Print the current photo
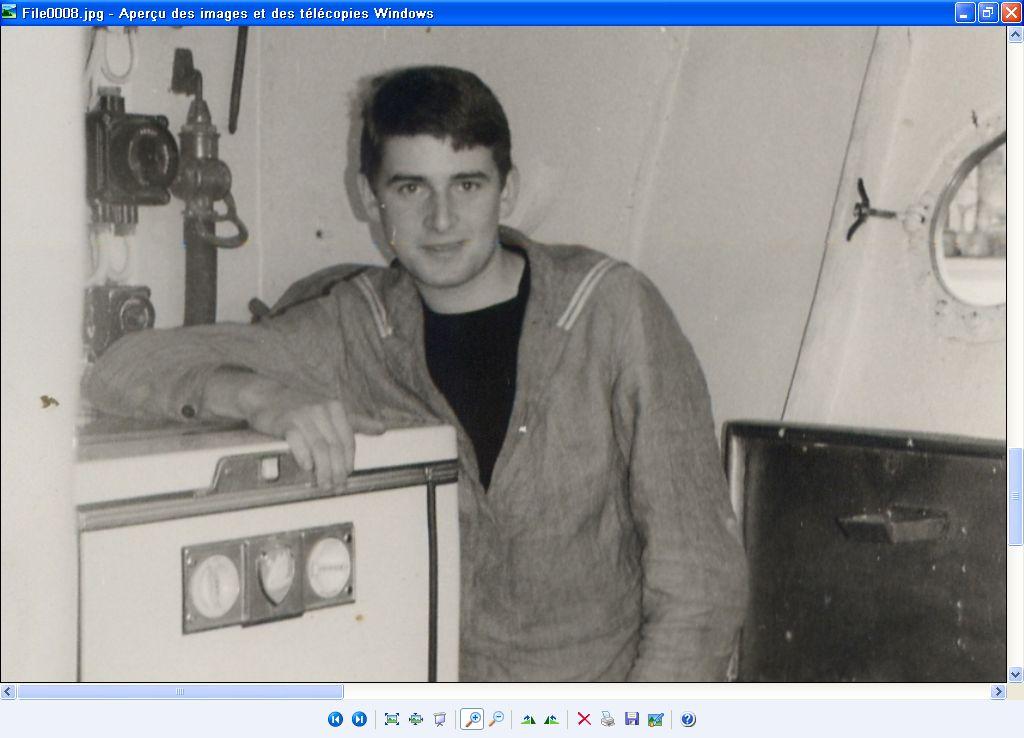The height and width of the screenshot is (738, 1024). point(607,719)
